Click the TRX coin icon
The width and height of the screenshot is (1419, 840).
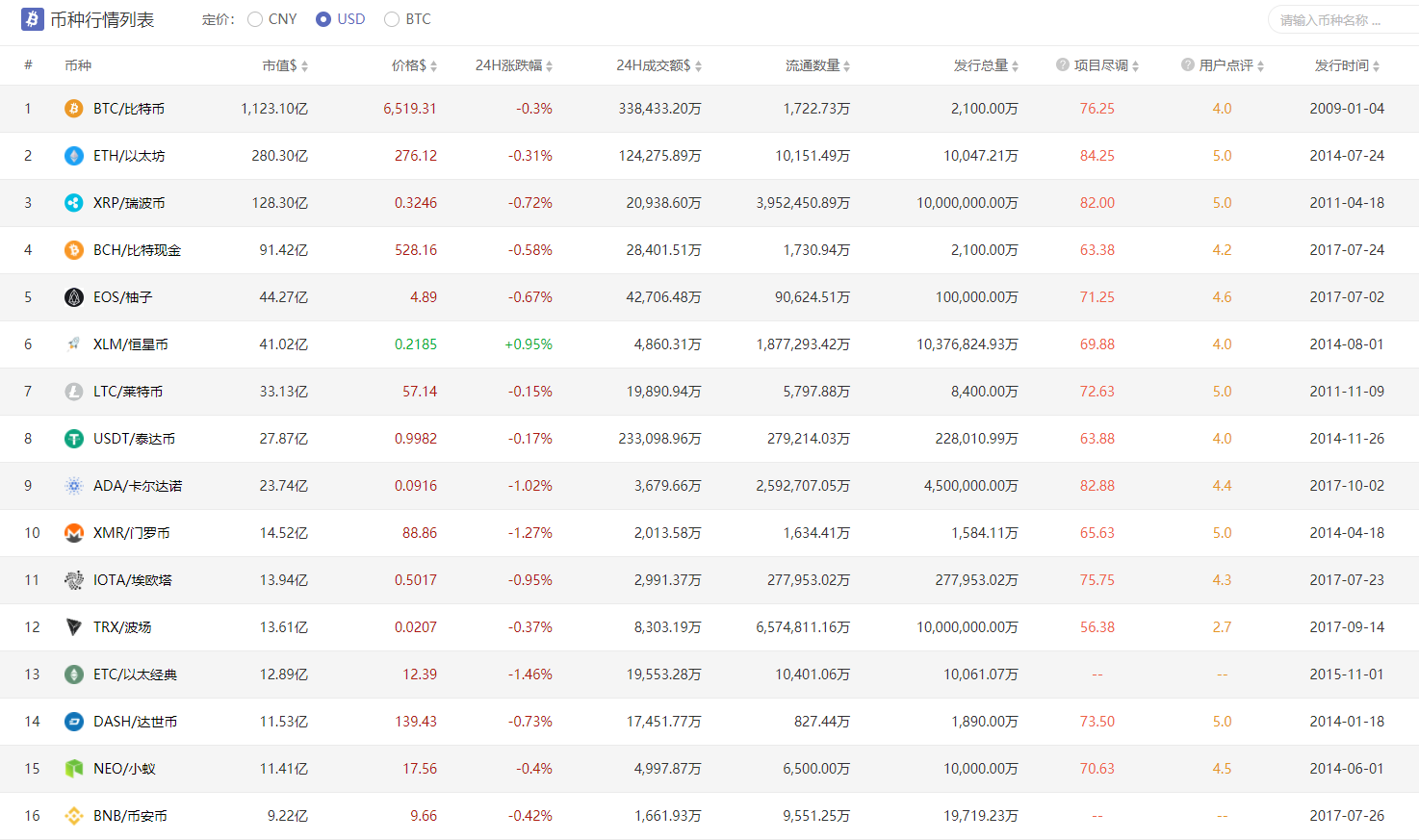pyautogui.click(x=74, y=627)
